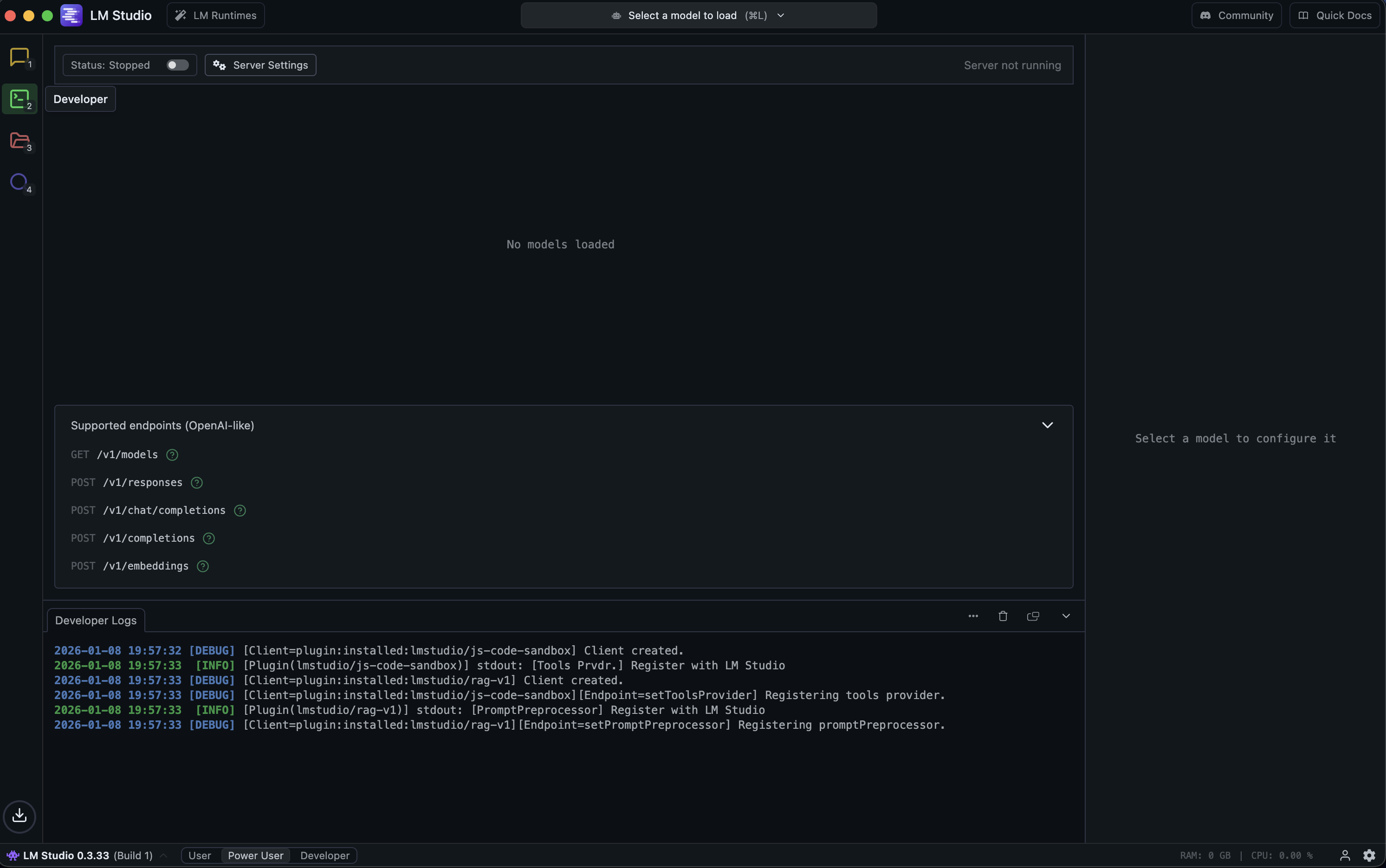Viewport: 1386px width, 868px height.
Task: Open Quick Docs in the top right
Action: tap(1335, 15)
